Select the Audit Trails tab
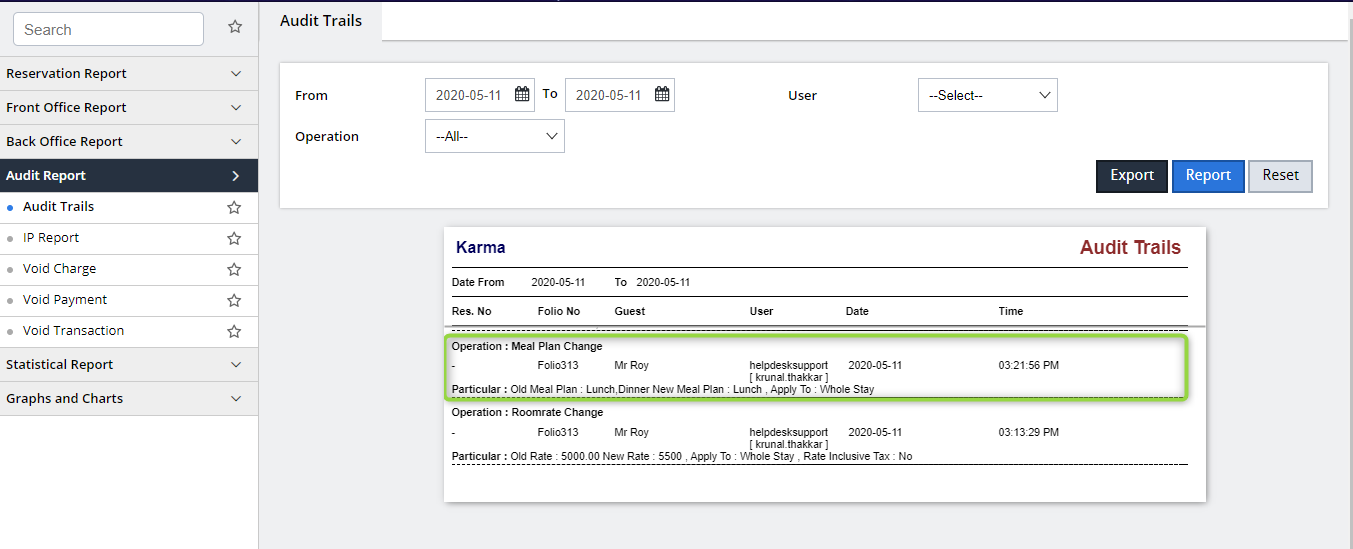The width and height of the screenshot is (1353, 549). pyautogui.click(x=321, y=21)
